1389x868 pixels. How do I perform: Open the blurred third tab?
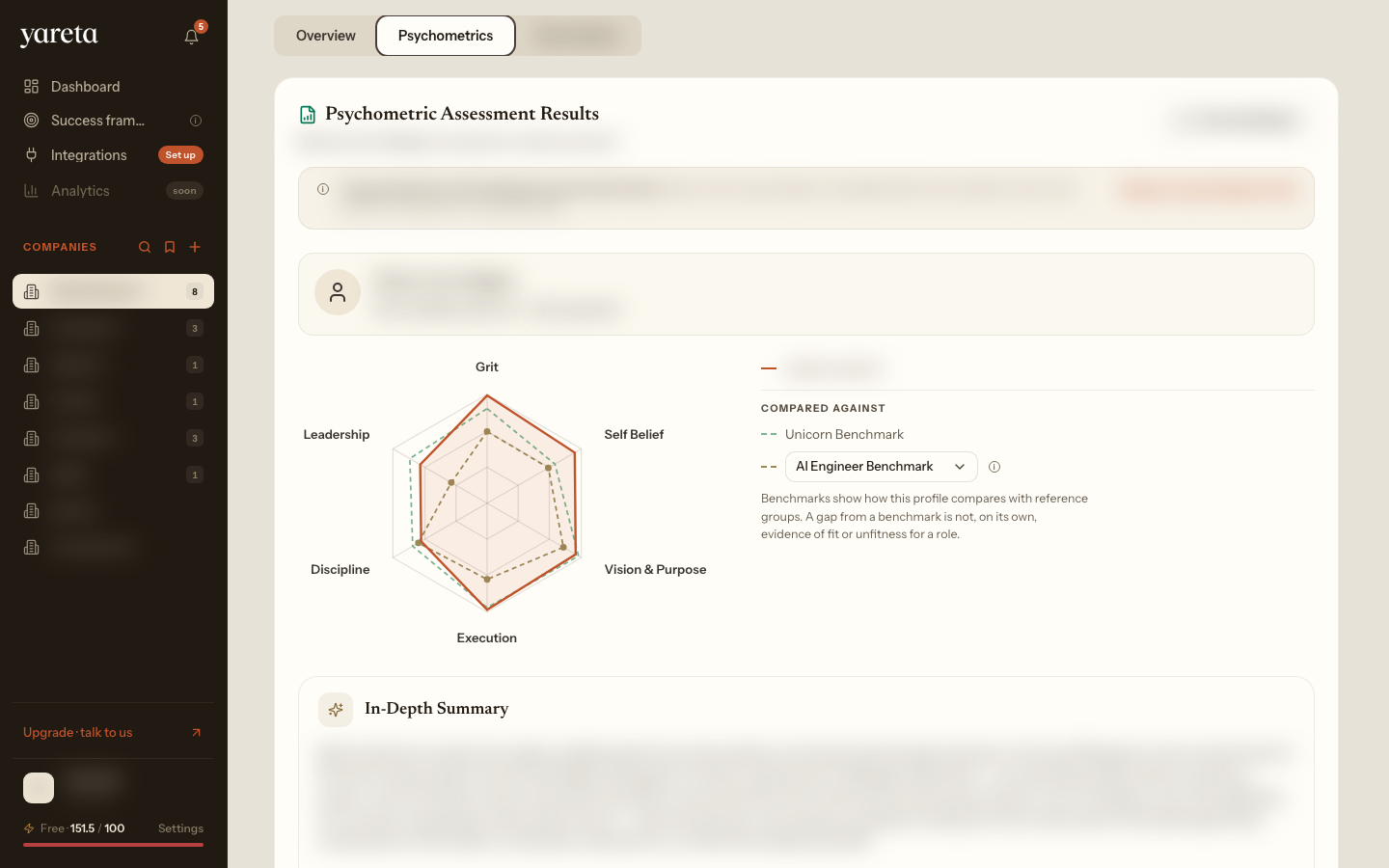pyautogui.click(x=578, y=36)
